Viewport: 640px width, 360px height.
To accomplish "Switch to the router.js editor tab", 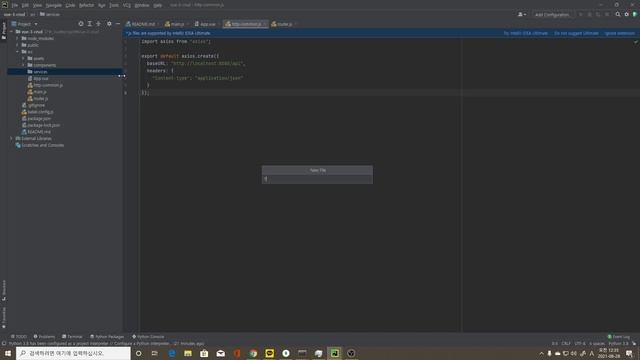I will (x=284, y=24).
